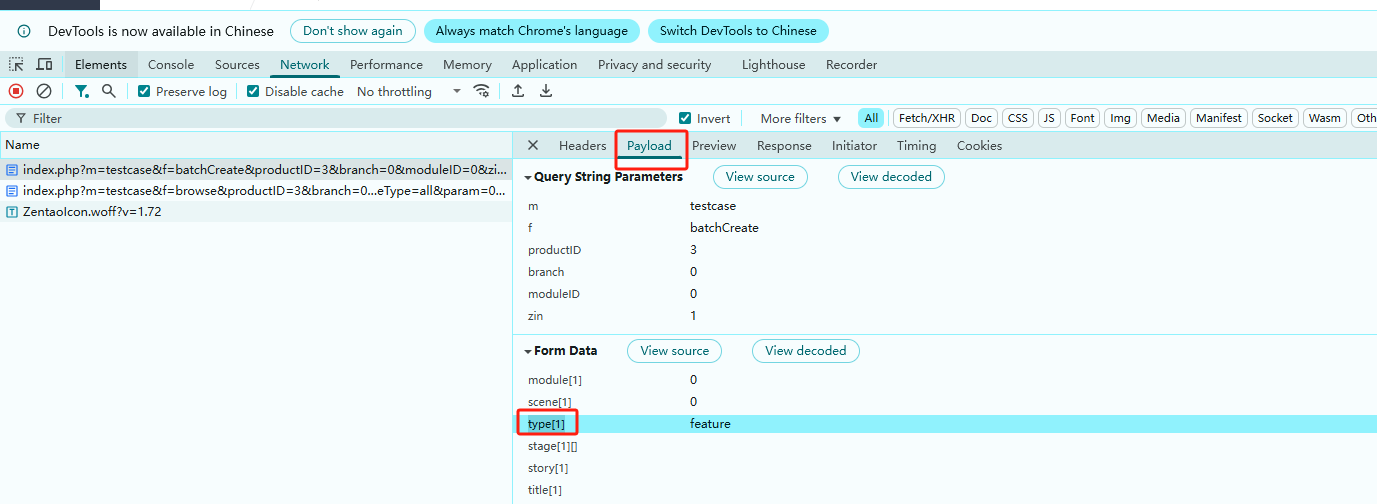Open the Performance panel tab

[x=386, y=65]
